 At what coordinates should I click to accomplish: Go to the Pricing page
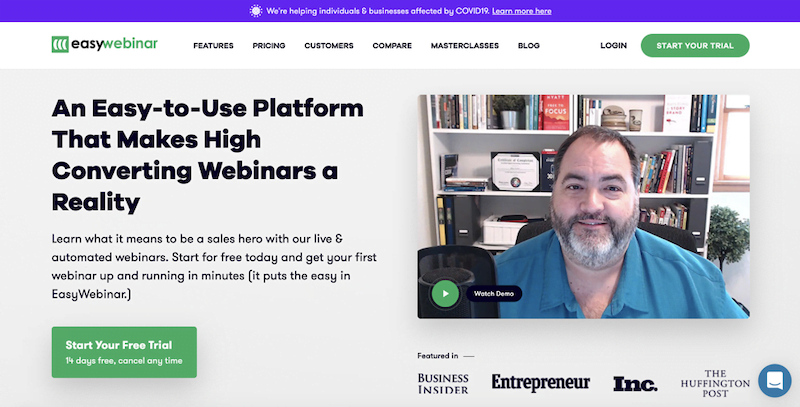(269, 45)
